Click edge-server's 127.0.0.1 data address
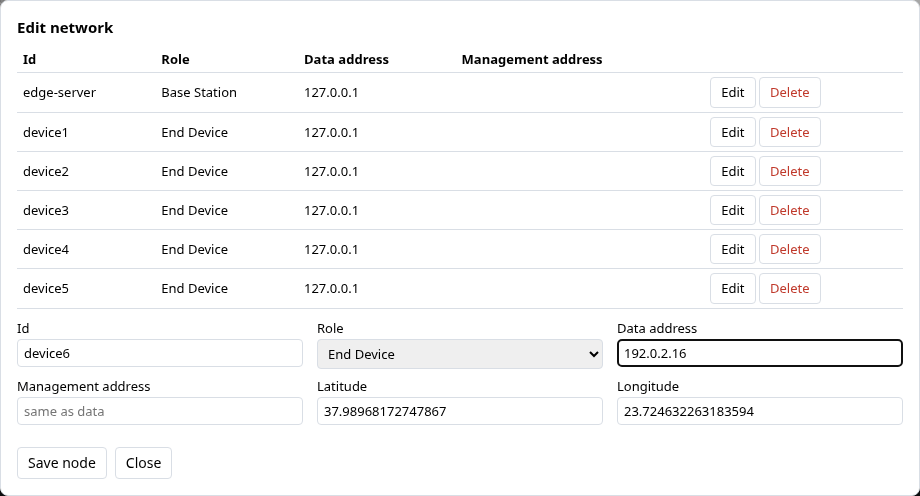The image size is (920, 496). click(331, 93)
